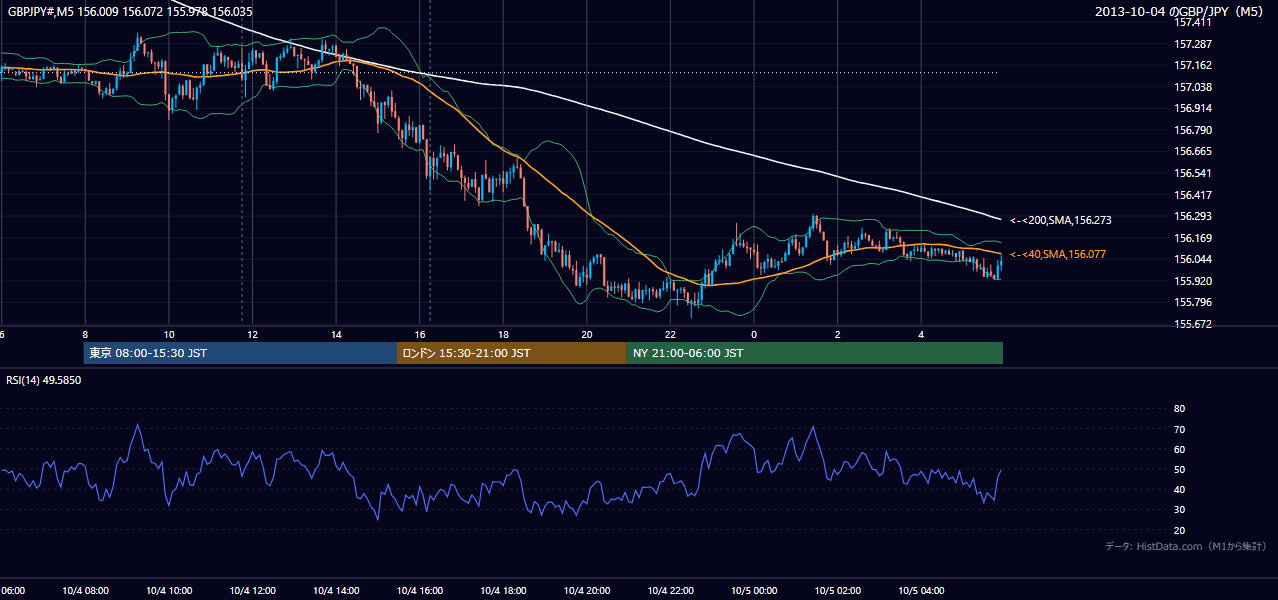Select the chart title 2013-10-04 のGBP/JPY (M5)
The width and height of the screenshot is (1278, 600).
[x=1181, y=12]
